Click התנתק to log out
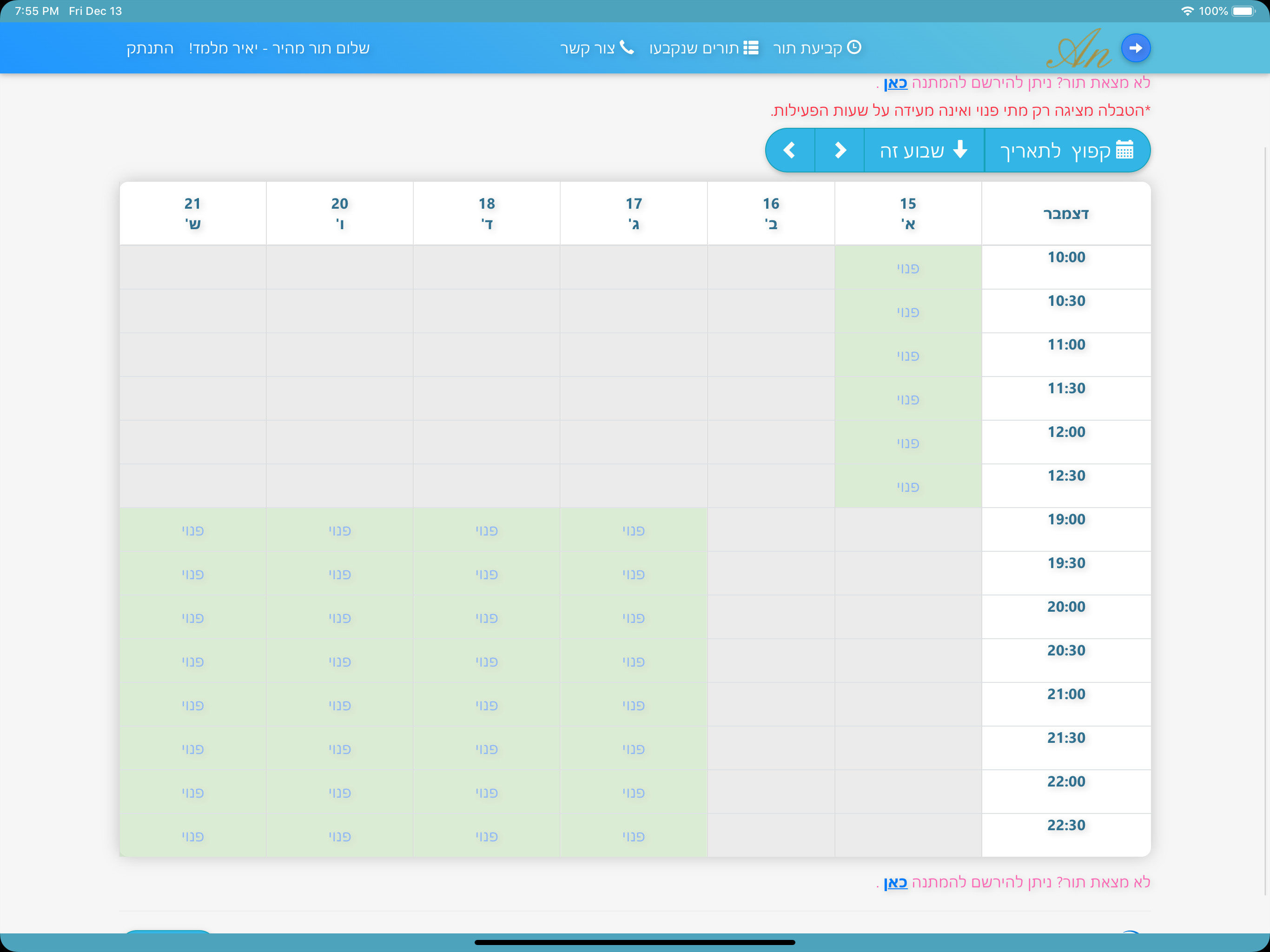Screen dimensions: 1270x952 (150, 48)
